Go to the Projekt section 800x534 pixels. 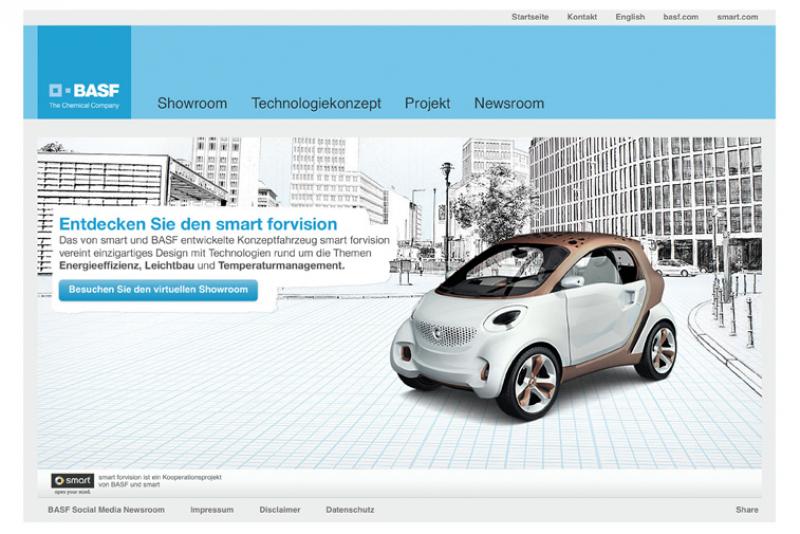click(428, 104)
